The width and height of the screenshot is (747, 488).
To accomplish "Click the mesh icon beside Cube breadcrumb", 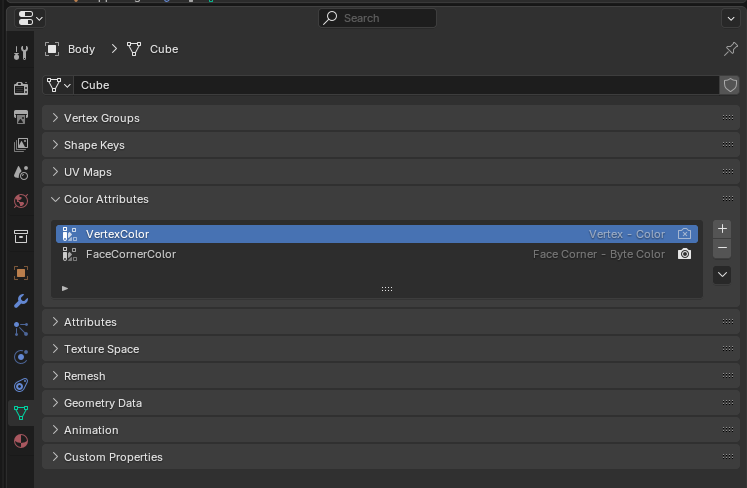I will click(134, 49).
